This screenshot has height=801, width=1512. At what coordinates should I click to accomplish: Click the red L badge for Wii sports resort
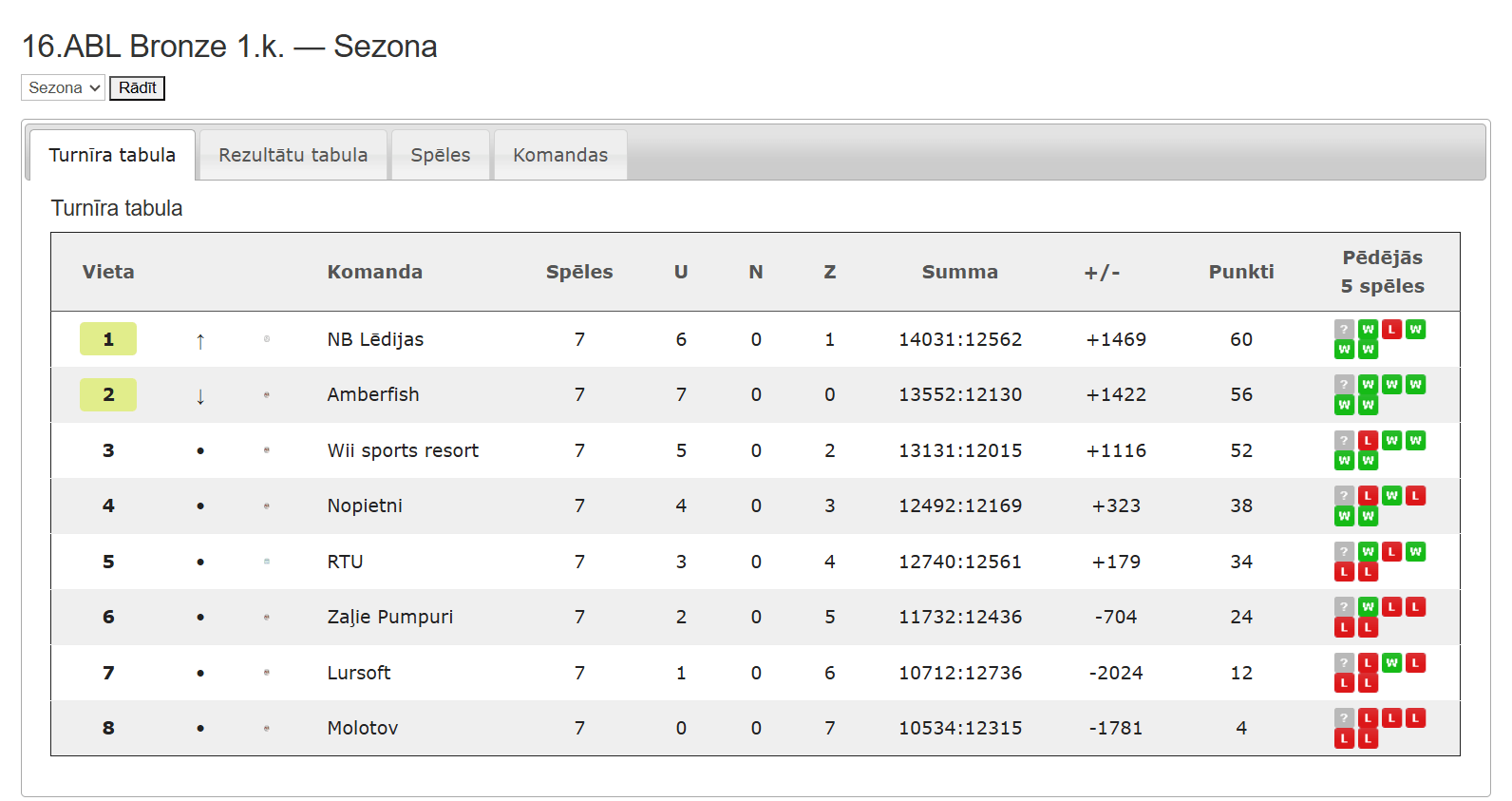(x=1368, y=441)
